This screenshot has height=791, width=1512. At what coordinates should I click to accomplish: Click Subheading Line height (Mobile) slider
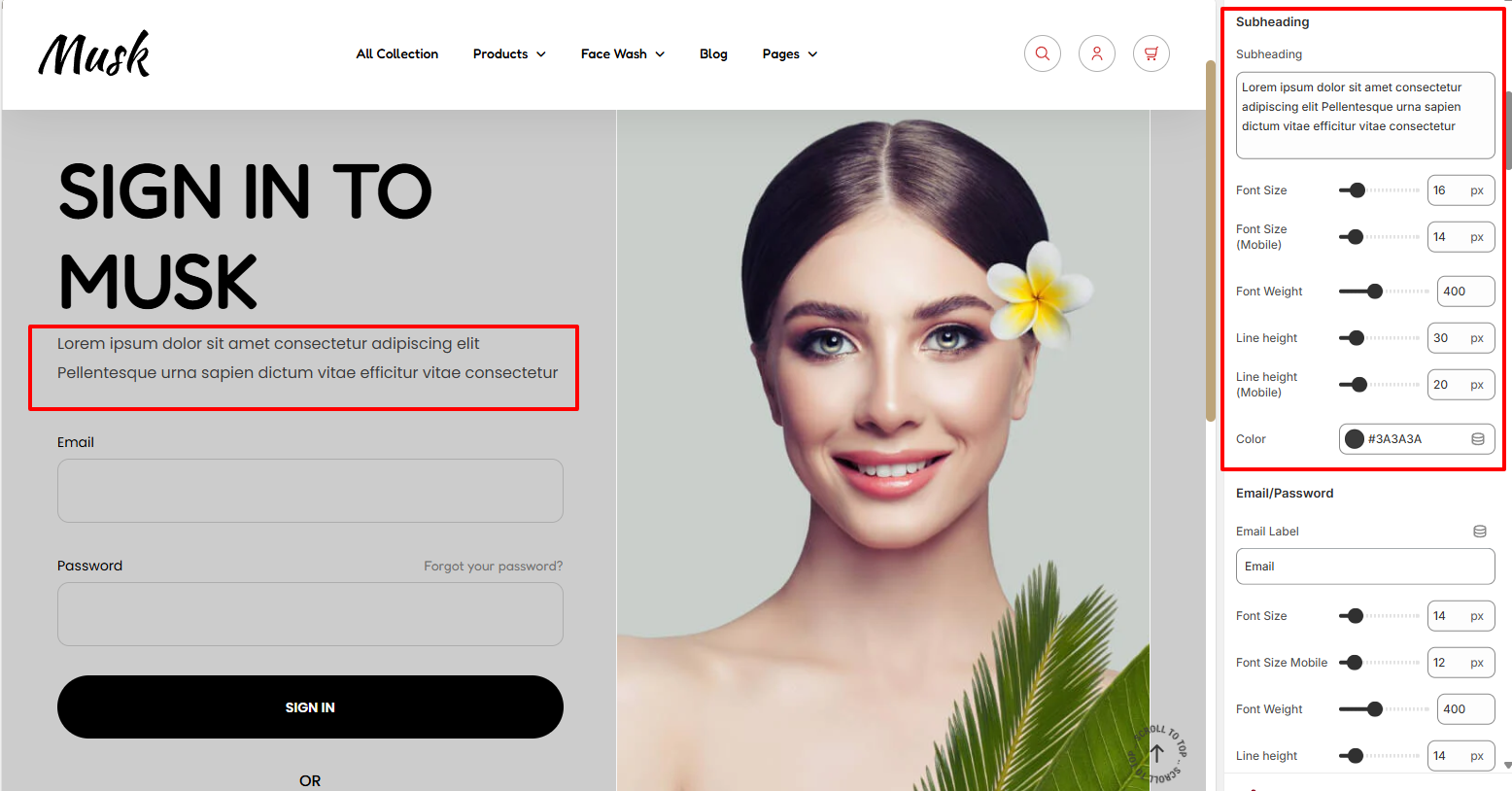coord(1379,385)
